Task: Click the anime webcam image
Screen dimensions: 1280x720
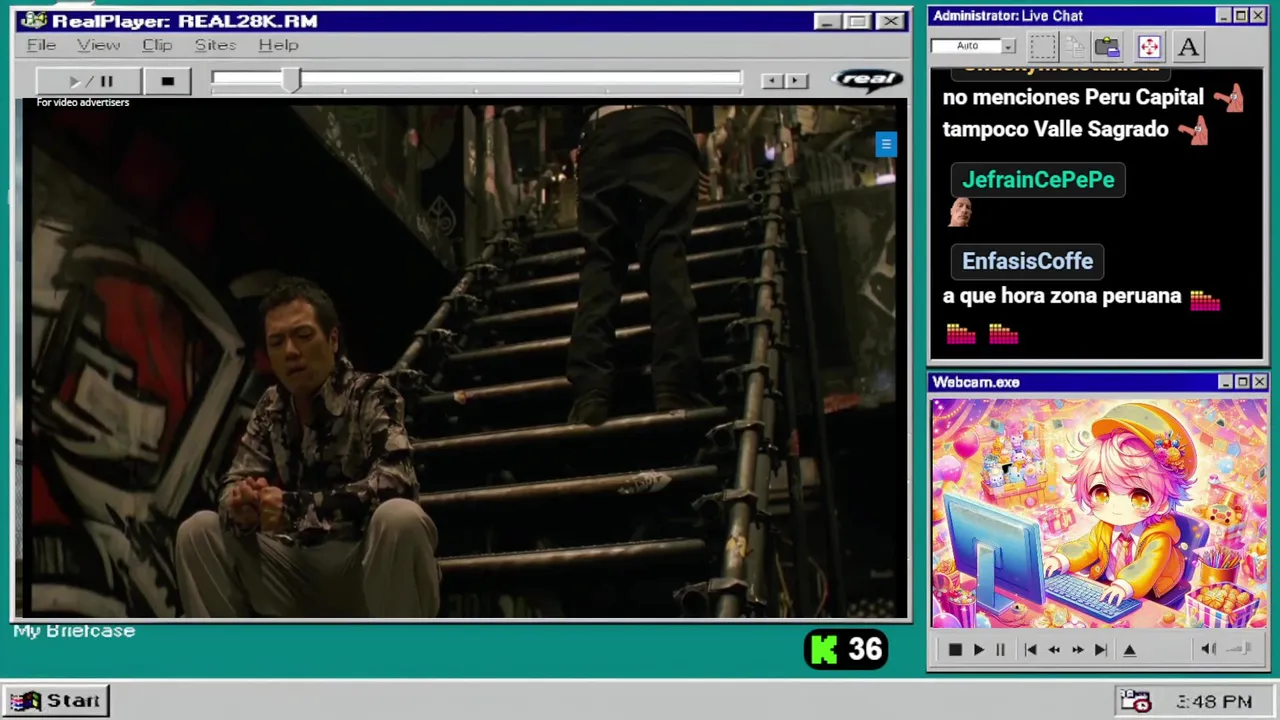Action: [x=1099, y=514]
